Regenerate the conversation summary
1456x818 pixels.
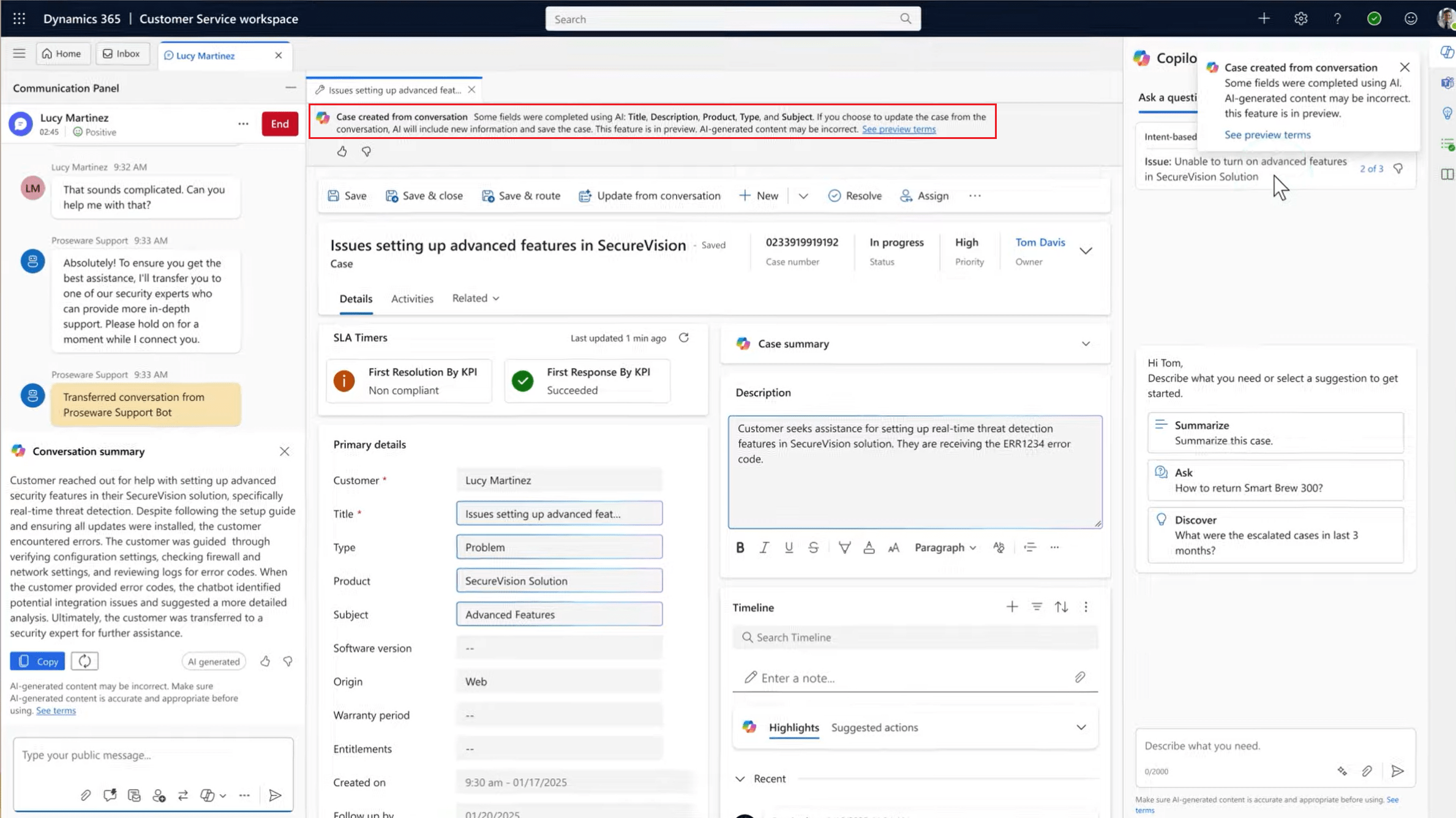pyautogui.click(x=84, y=661)
